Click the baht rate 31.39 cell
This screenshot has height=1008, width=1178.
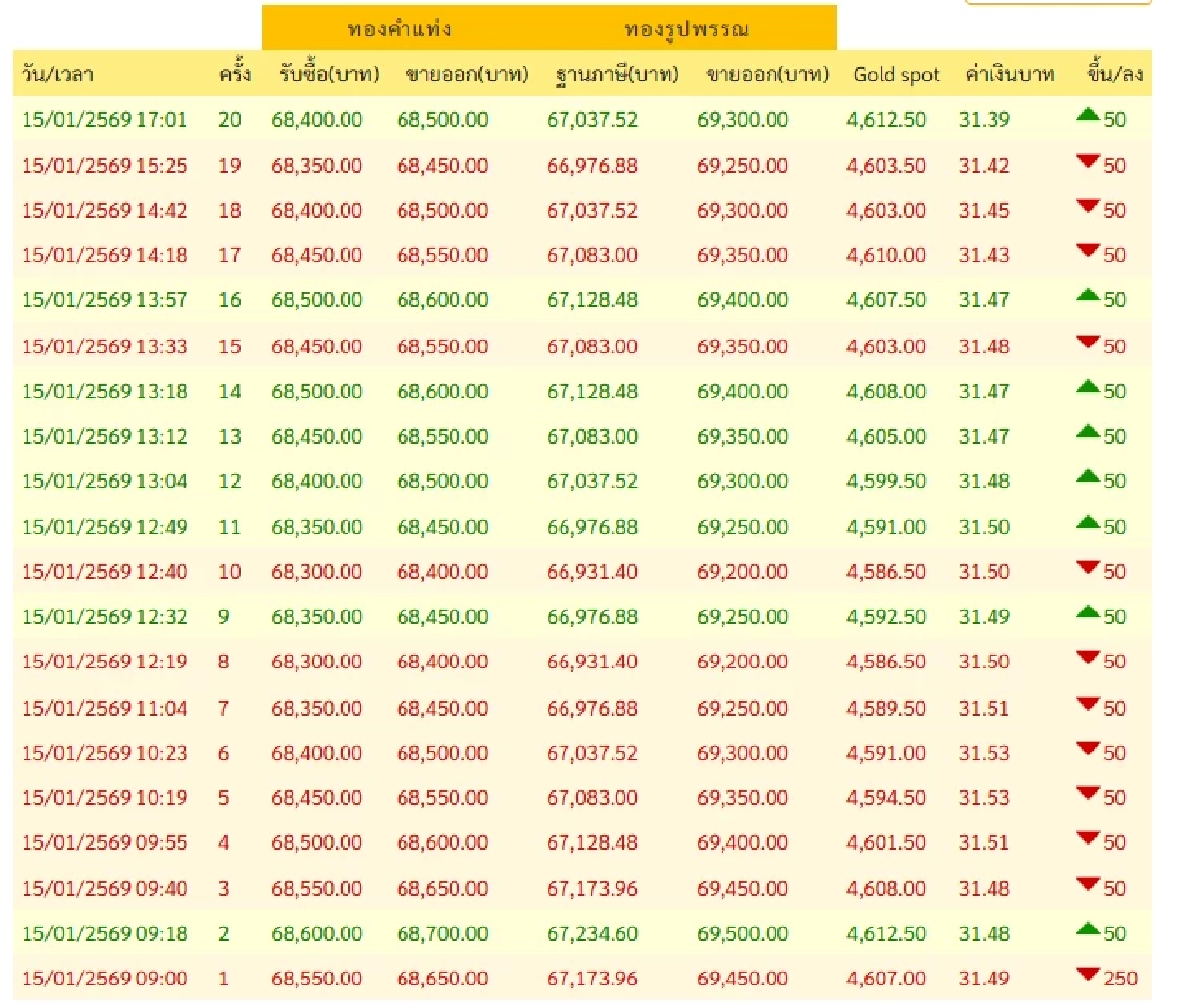coord(984,120)
